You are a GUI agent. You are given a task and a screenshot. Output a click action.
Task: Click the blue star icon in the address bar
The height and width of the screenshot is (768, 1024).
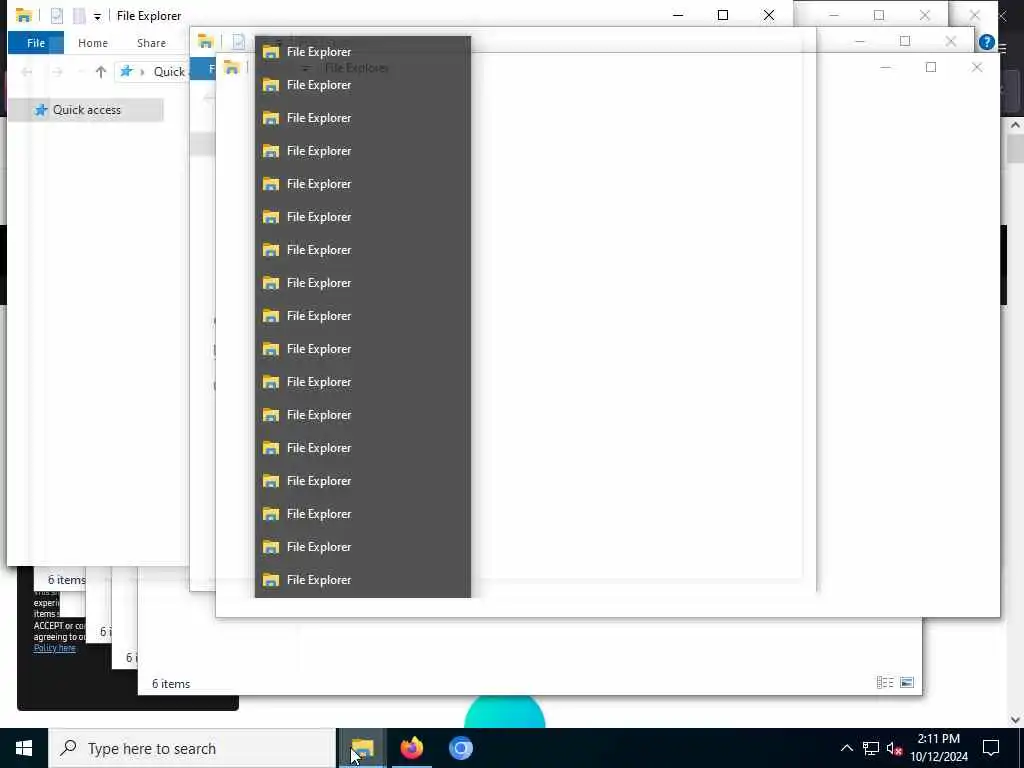(x=126, y=71)
